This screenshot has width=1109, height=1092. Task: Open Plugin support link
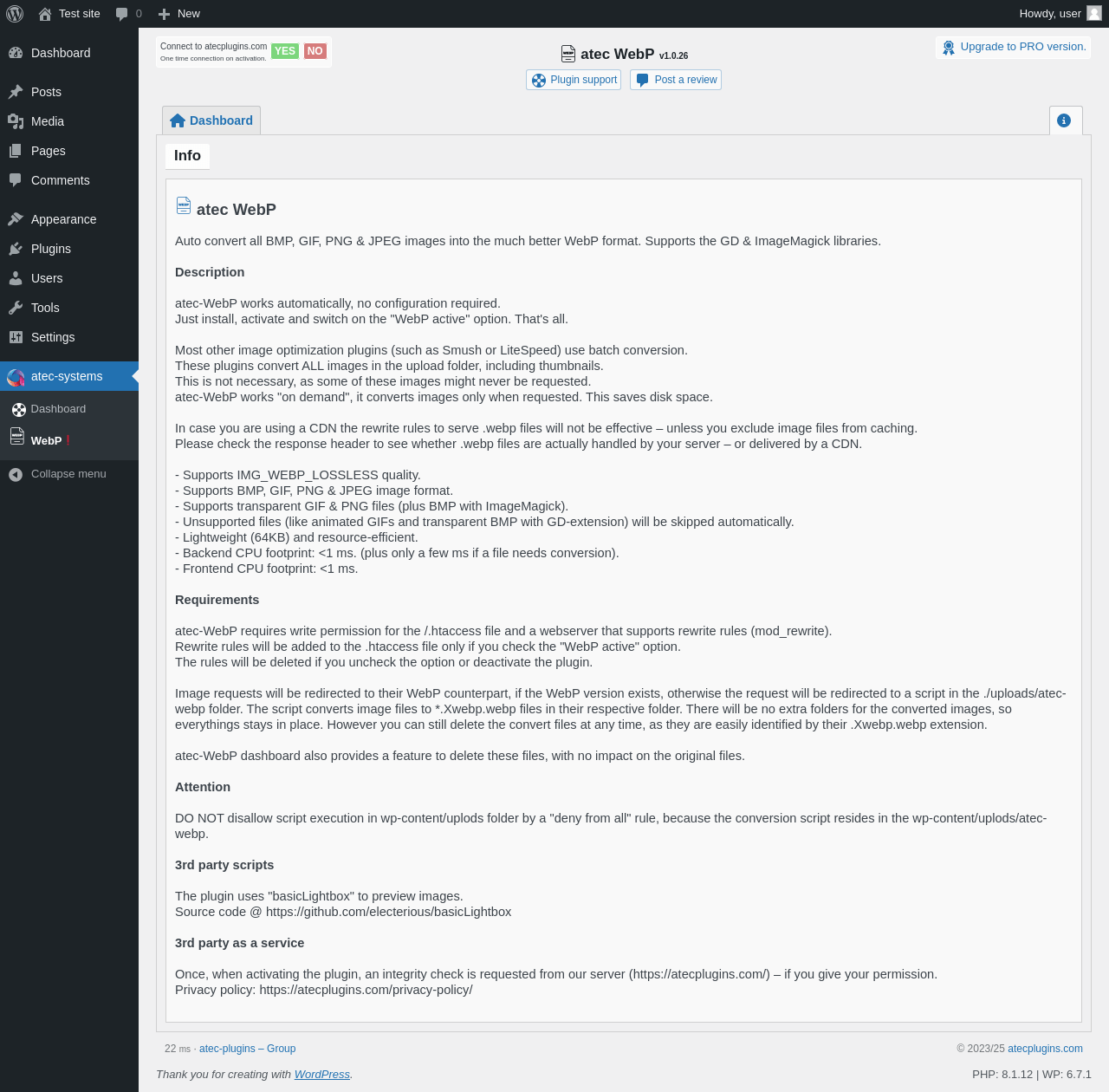pos(574,80)
